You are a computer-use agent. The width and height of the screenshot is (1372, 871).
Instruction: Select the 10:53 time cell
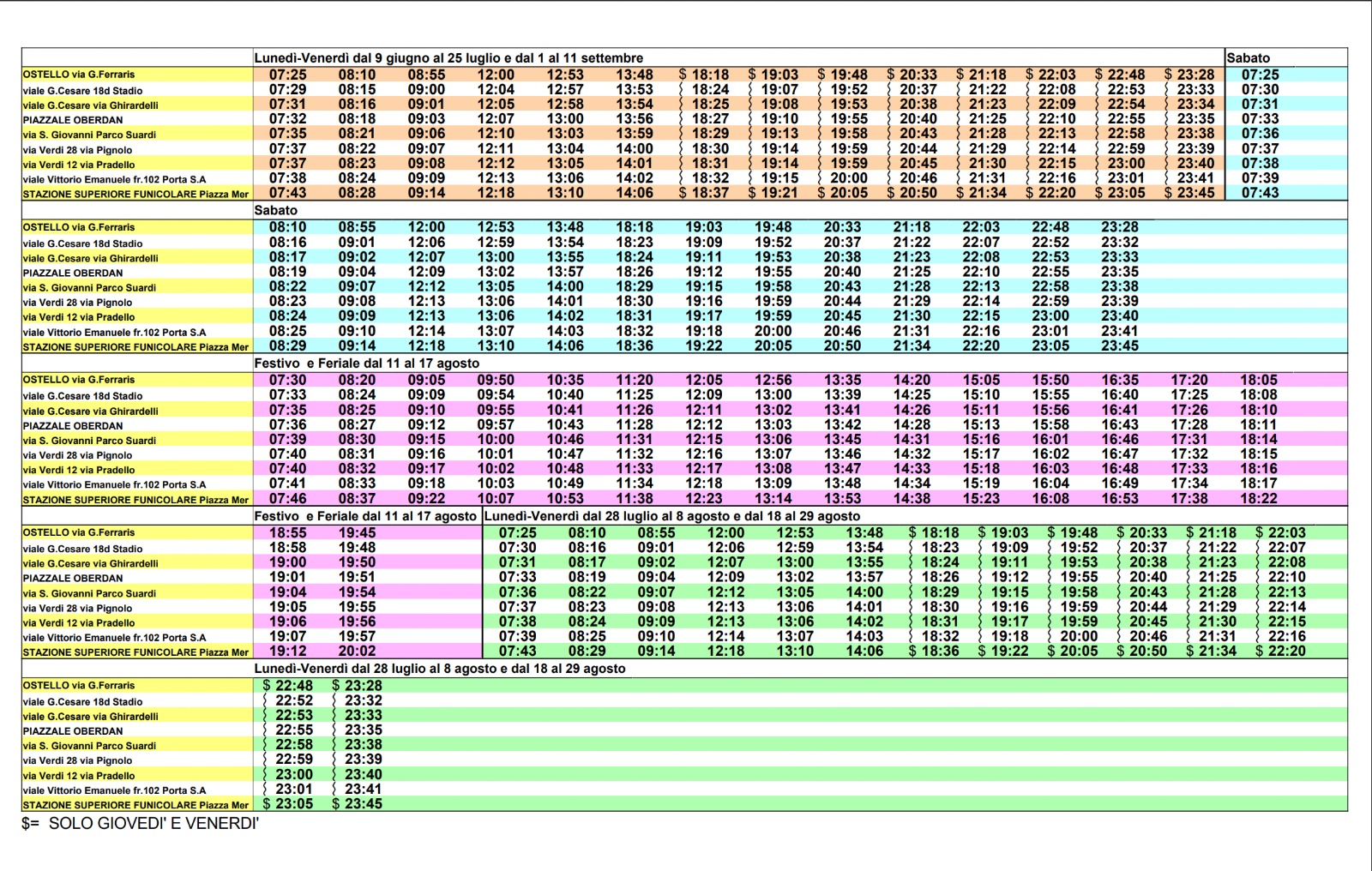(x=565, y=499)
